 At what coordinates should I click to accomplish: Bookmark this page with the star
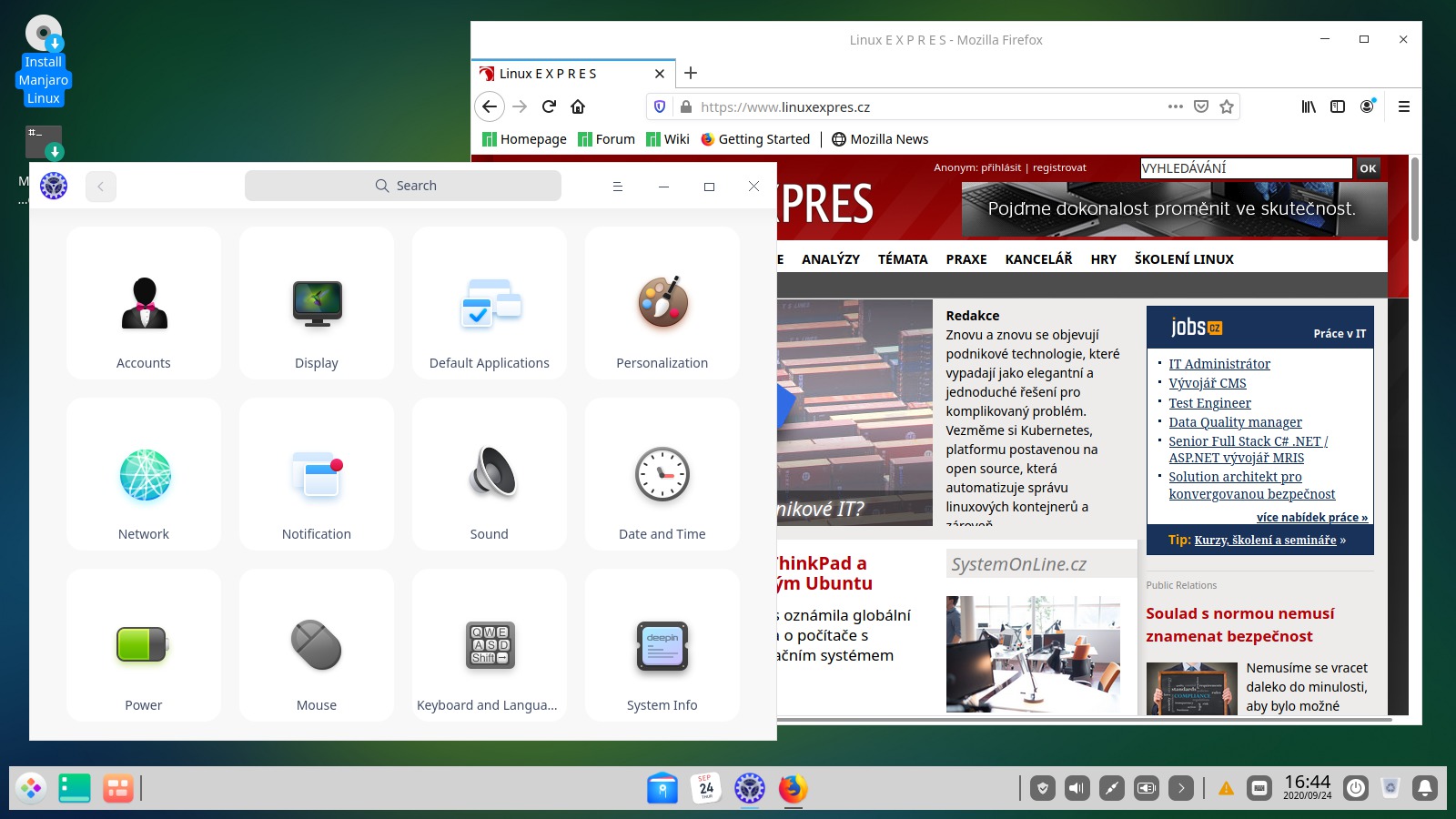click(1227, 106)
